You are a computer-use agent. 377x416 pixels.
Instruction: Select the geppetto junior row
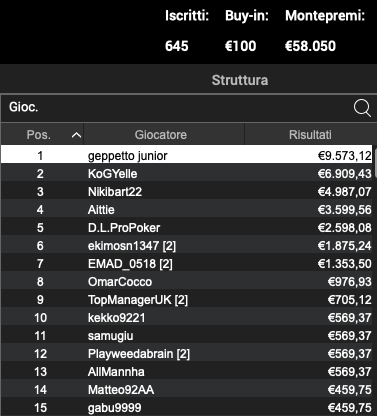186,156
